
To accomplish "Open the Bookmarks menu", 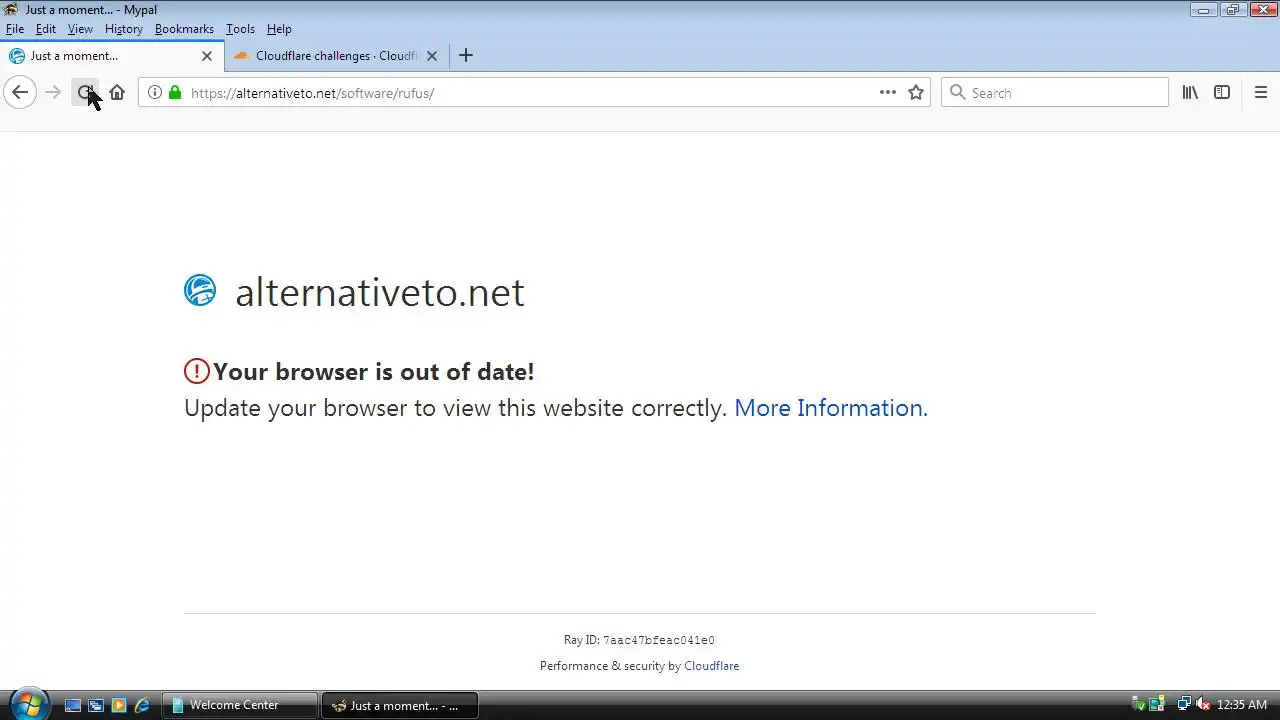I will pyautogui.click(x=184, y=29).
